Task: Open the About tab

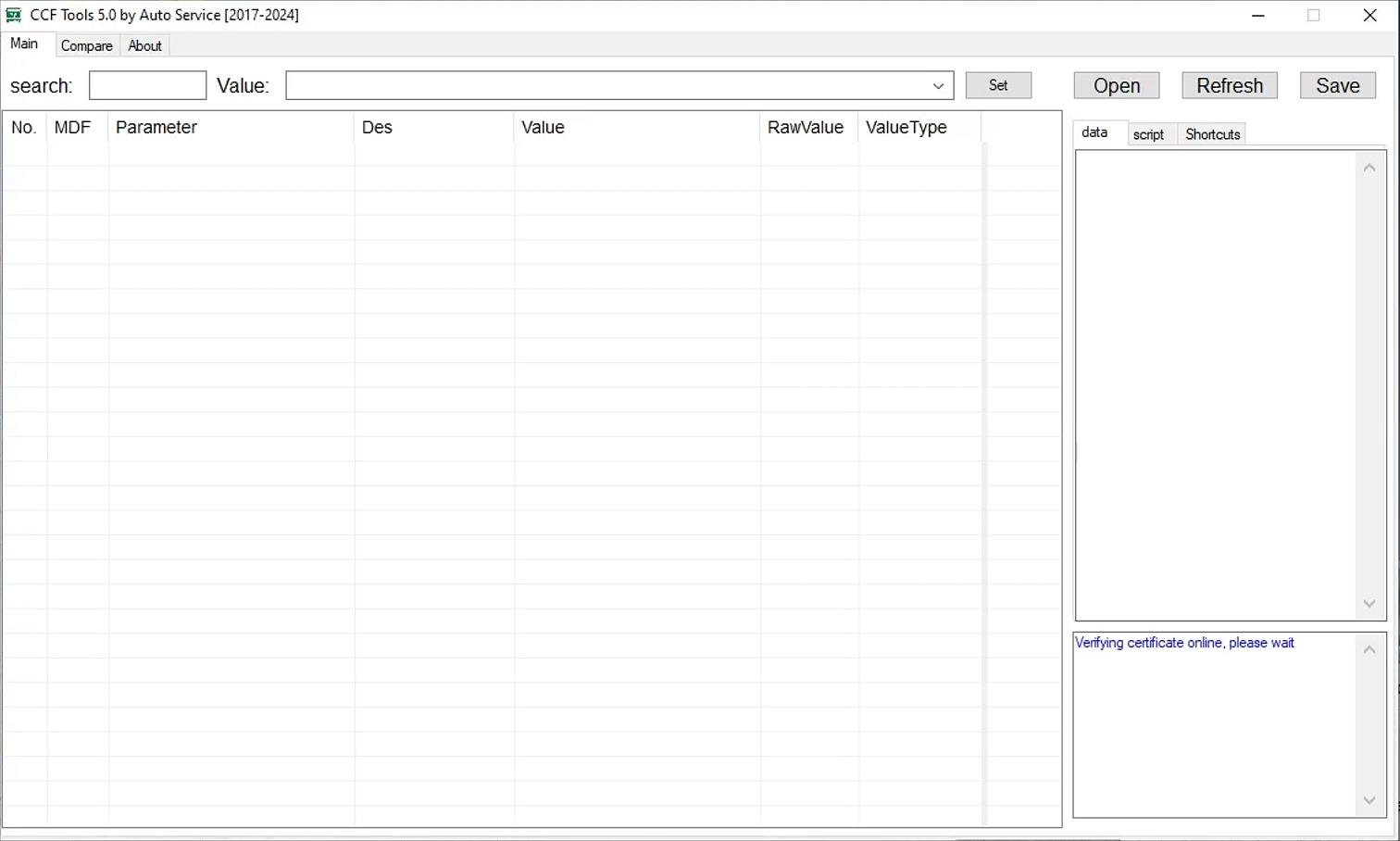Action: tap(144, 45)
